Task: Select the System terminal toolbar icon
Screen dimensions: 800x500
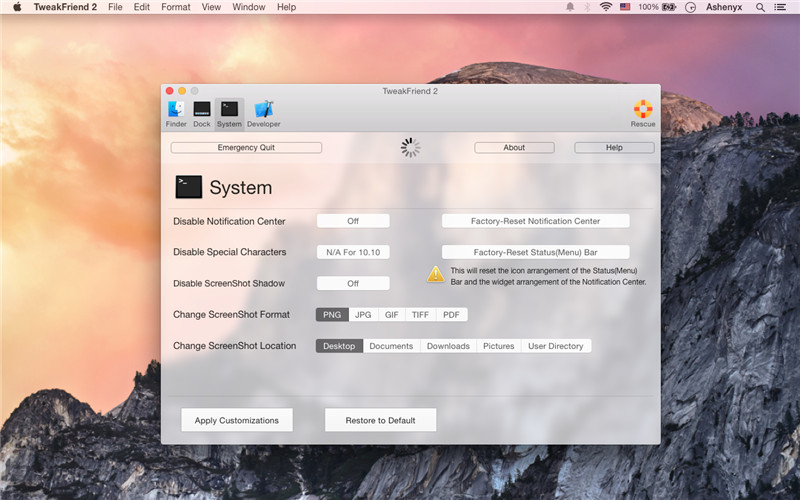Action: (229, 113)
